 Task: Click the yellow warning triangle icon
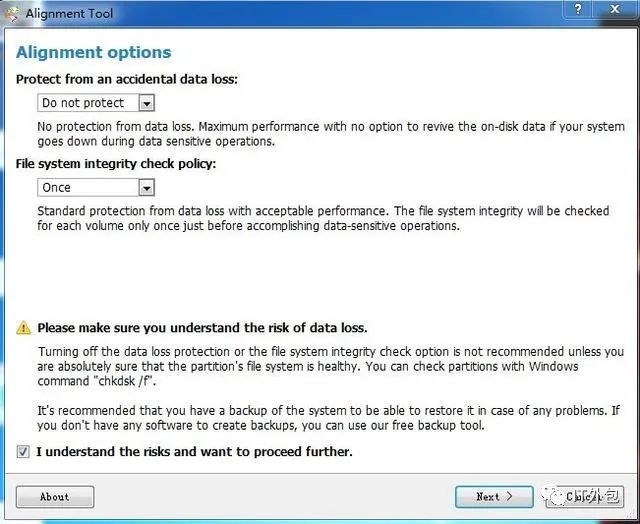[x=23, y=328]
